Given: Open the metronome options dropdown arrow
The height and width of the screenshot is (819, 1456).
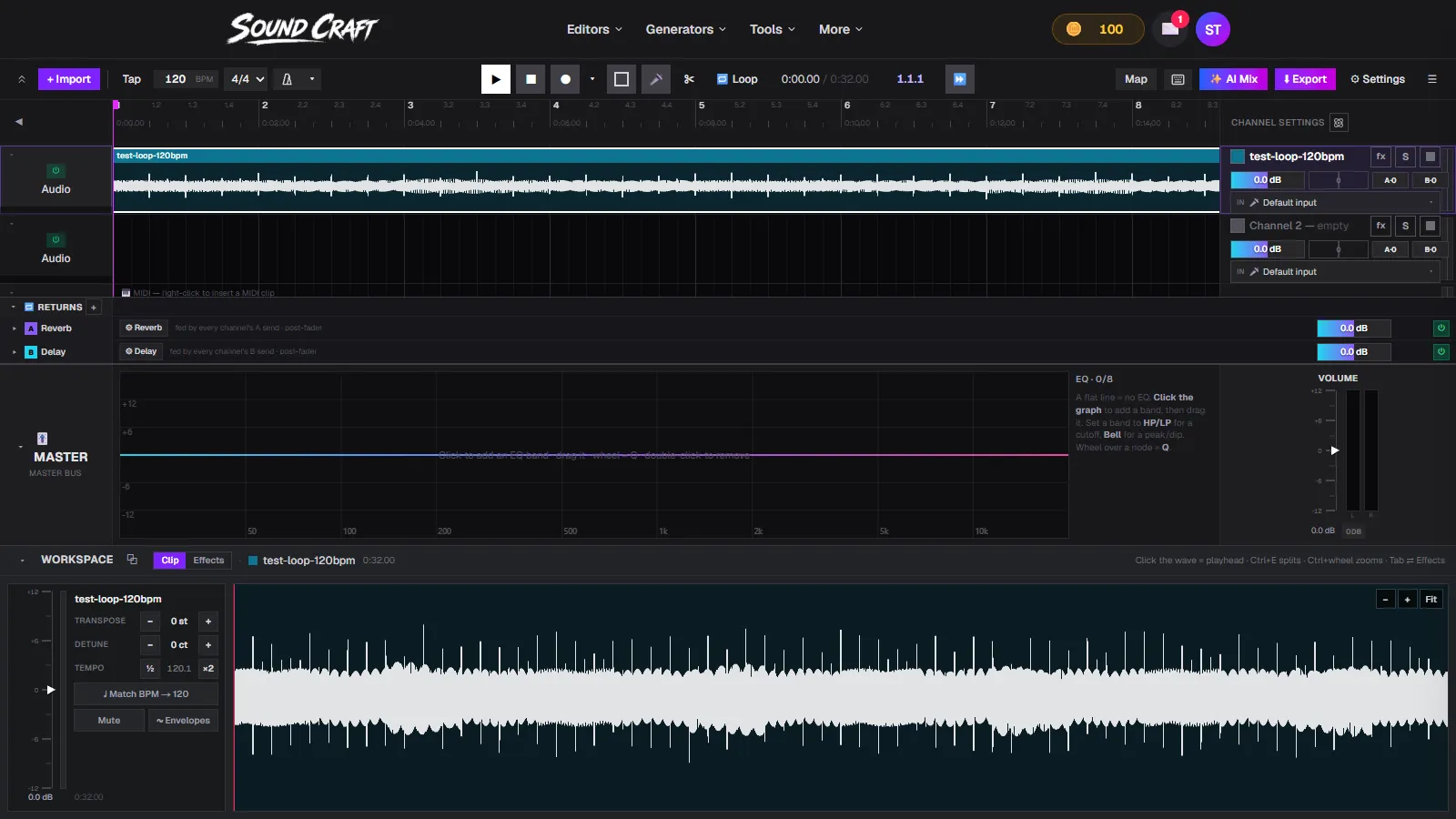Looking at the screenshot, I should point(312,79).
